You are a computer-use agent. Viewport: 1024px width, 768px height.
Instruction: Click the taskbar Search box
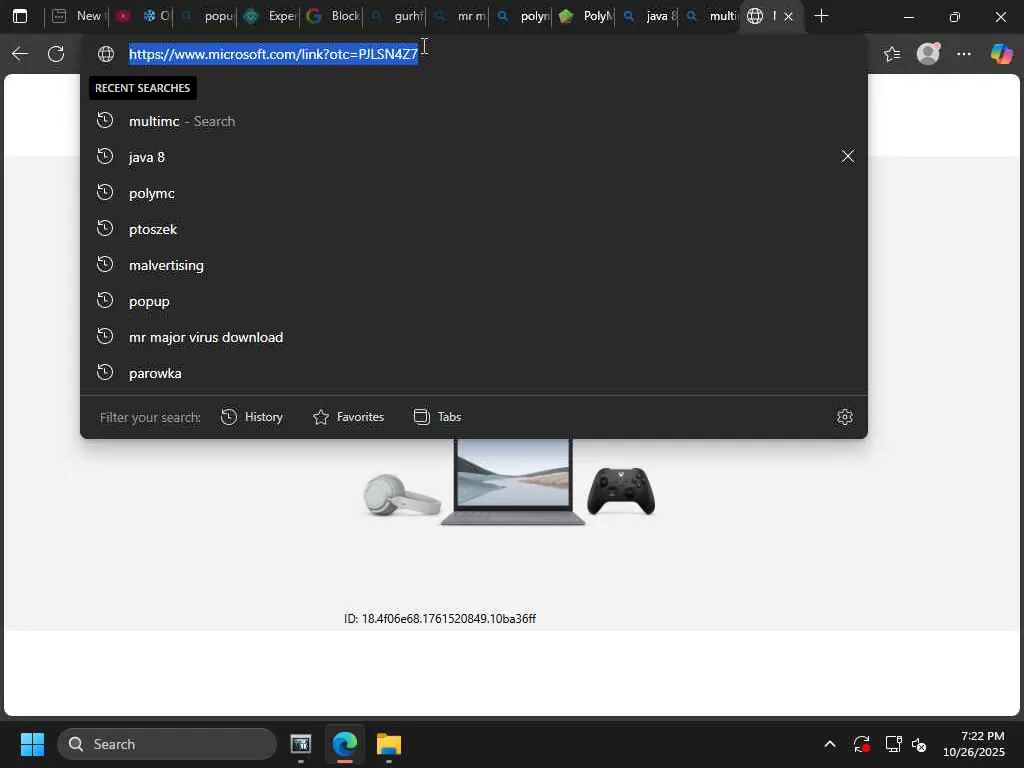(167, 744)
